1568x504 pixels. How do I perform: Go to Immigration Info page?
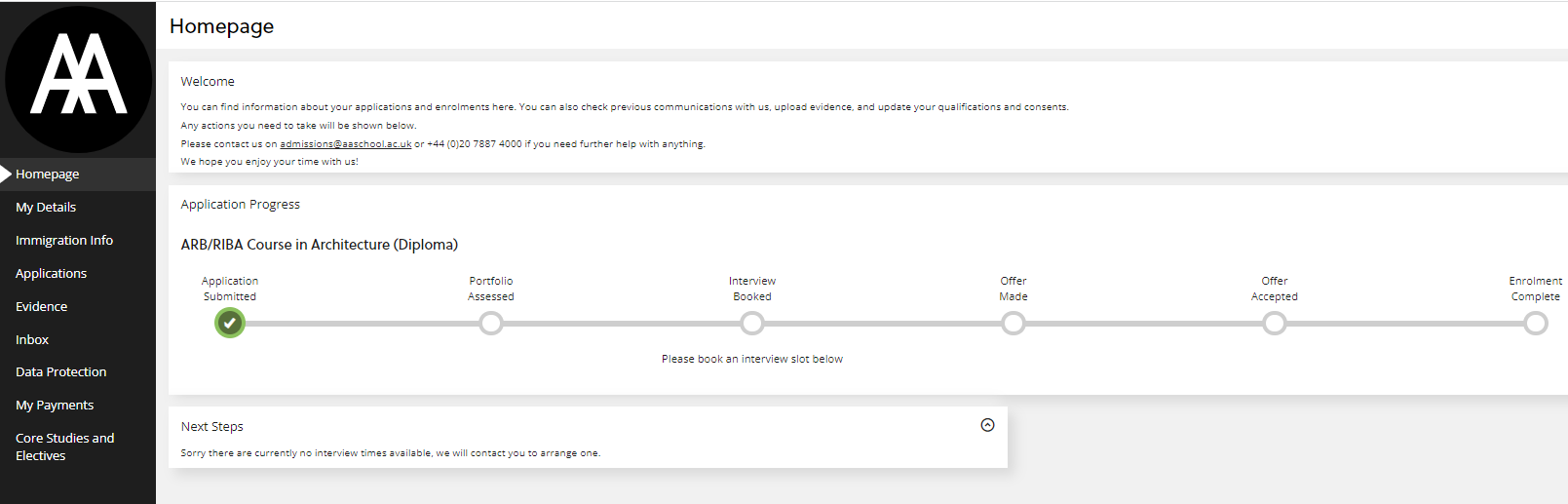(x=64, y=241)
